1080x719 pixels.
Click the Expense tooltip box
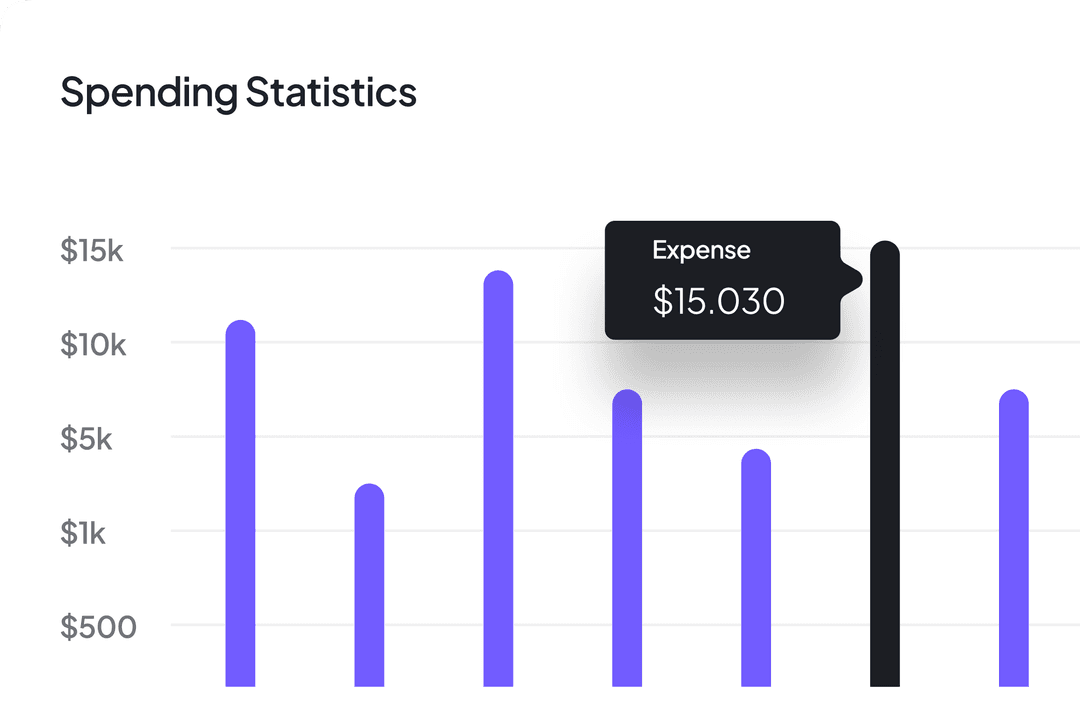tap(723, 280)
